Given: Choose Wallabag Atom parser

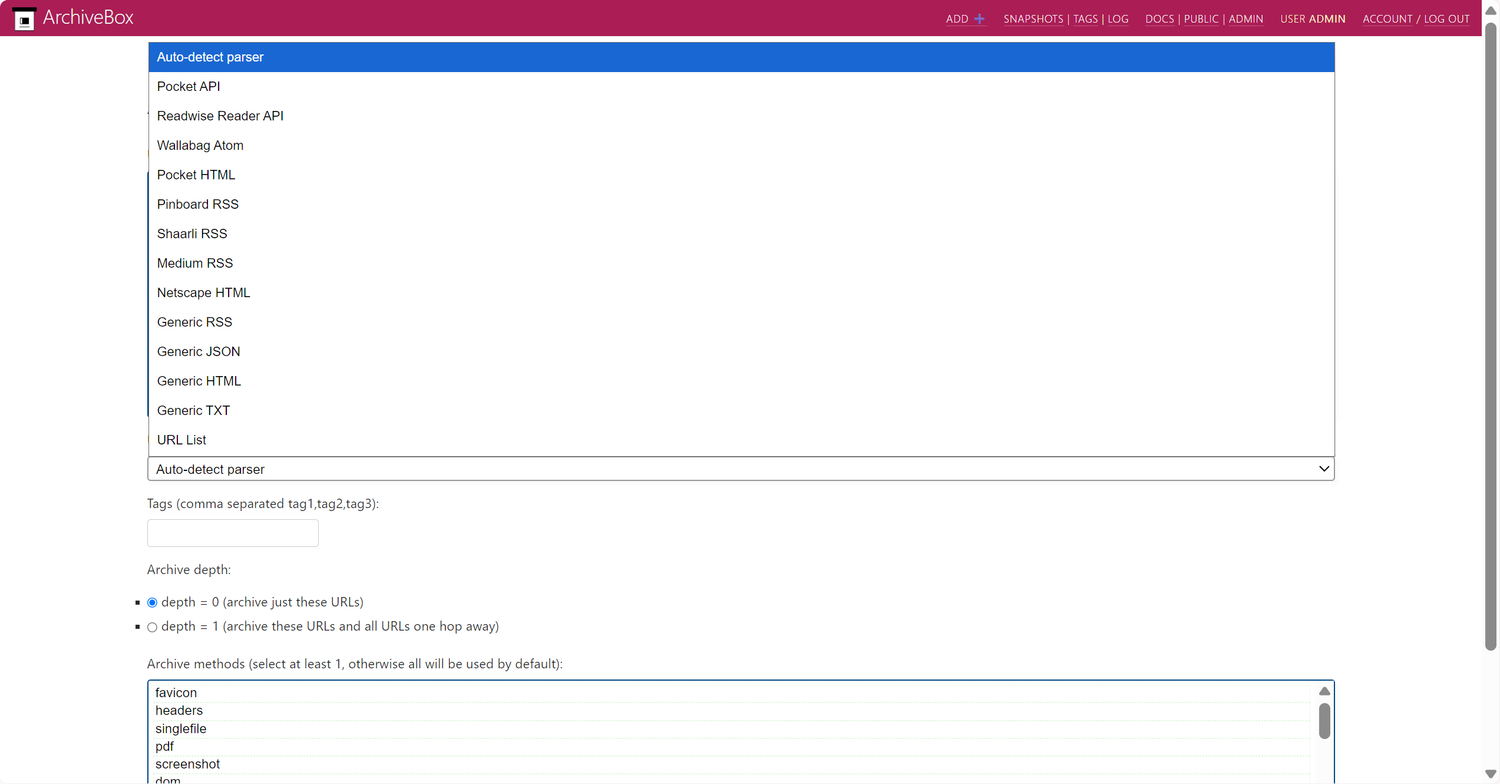Looking at the screenshot, I should tap(741, 146).
